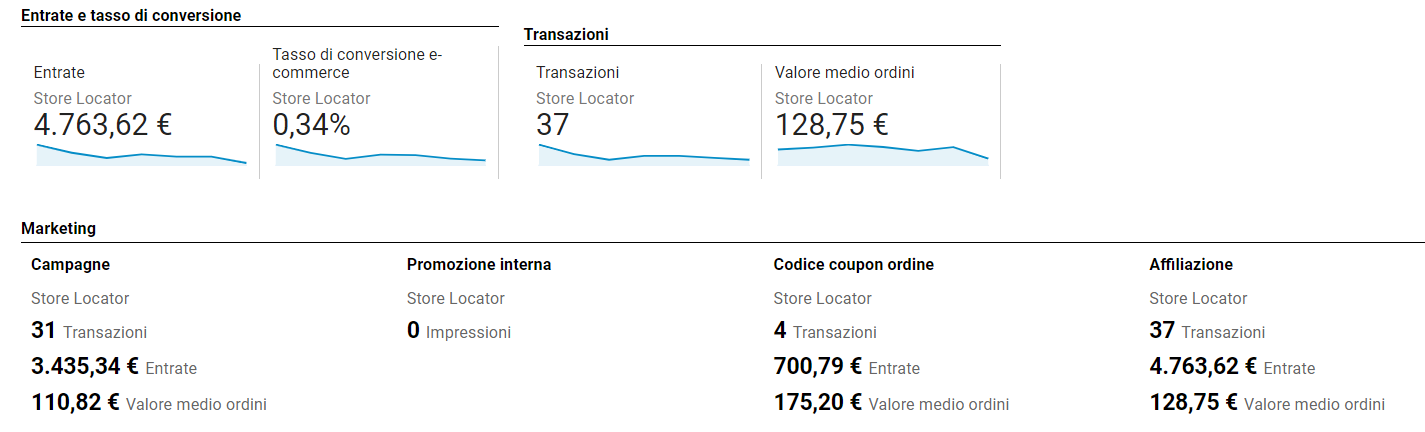
Task: Select the conversion rate 0,34% metric
Action: (312, 125)
